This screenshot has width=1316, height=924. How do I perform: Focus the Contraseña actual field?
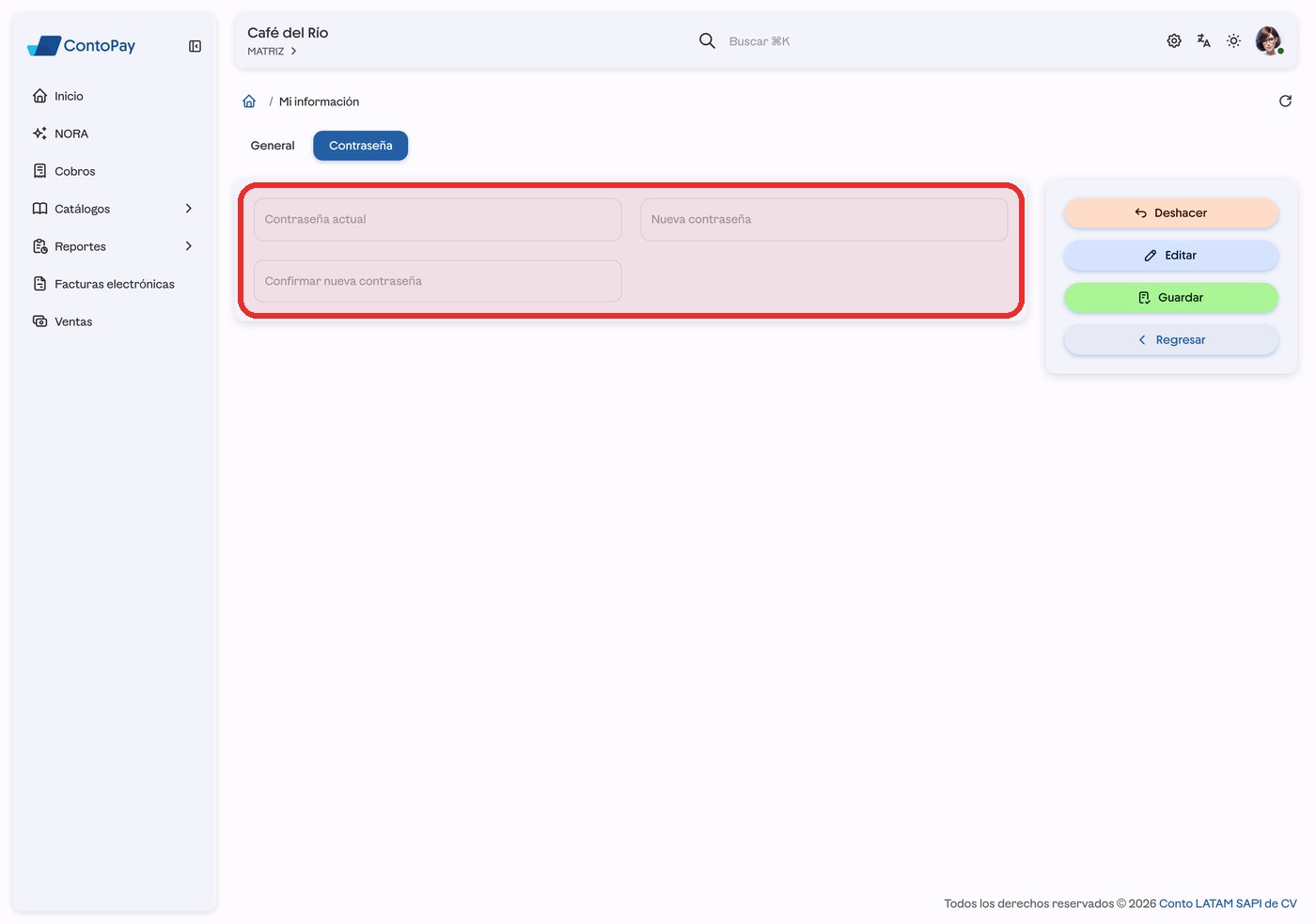click(x=438, y=219)
